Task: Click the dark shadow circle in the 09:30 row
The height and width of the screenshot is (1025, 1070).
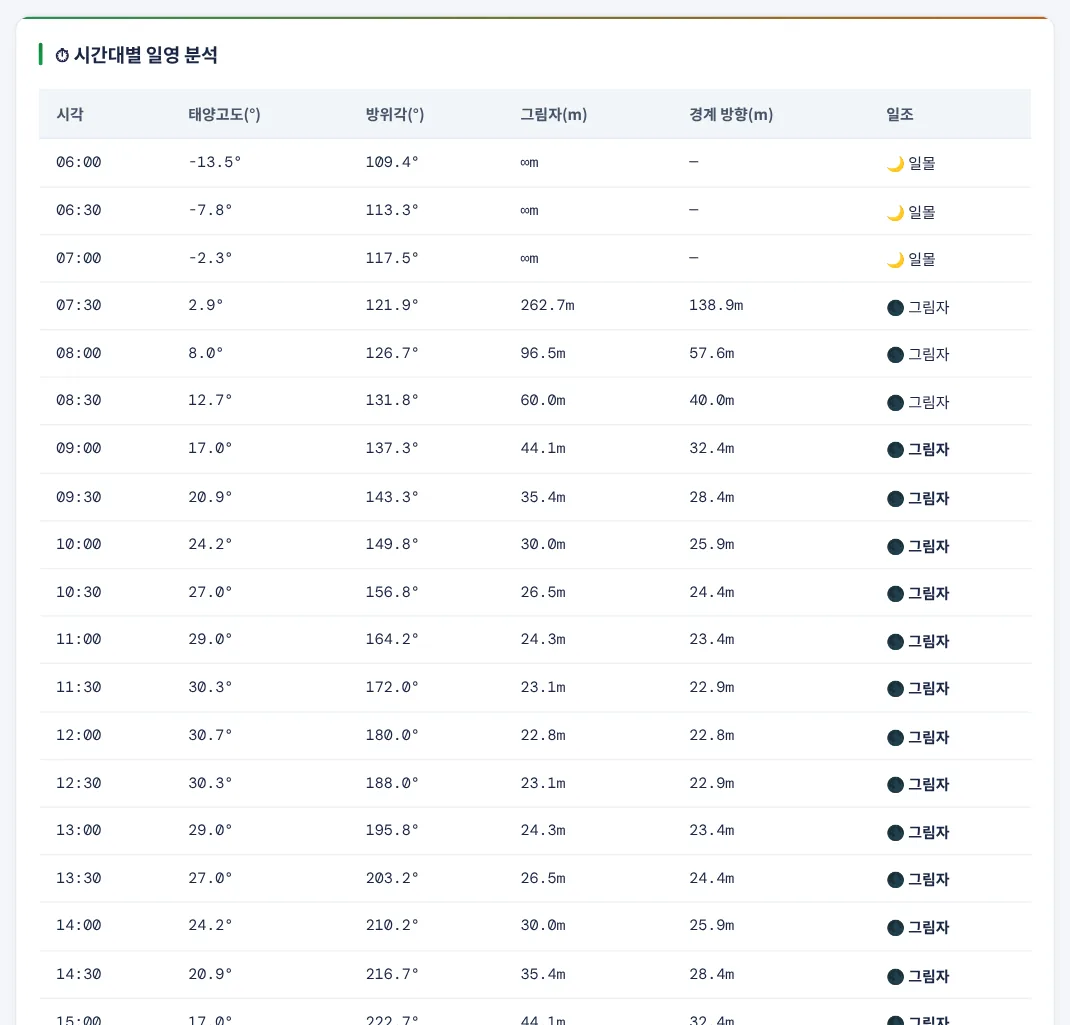Action: click(895, 498)
